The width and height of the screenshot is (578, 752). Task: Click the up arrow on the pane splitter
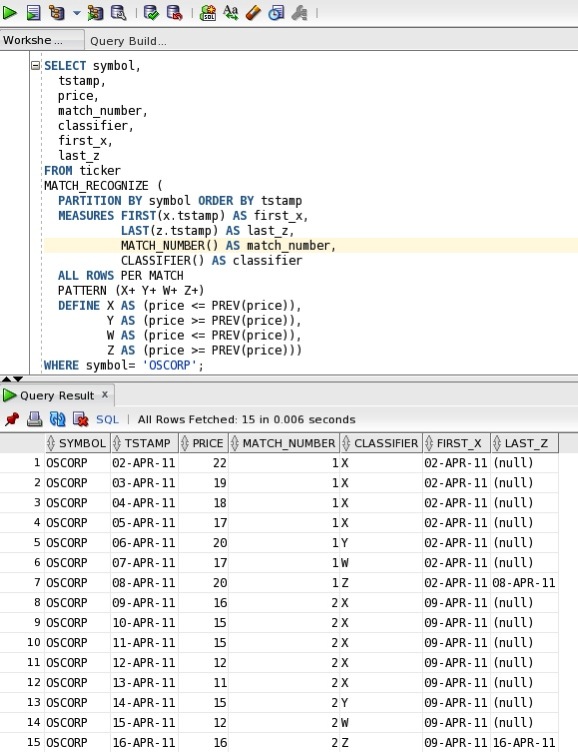click(6, 379)
